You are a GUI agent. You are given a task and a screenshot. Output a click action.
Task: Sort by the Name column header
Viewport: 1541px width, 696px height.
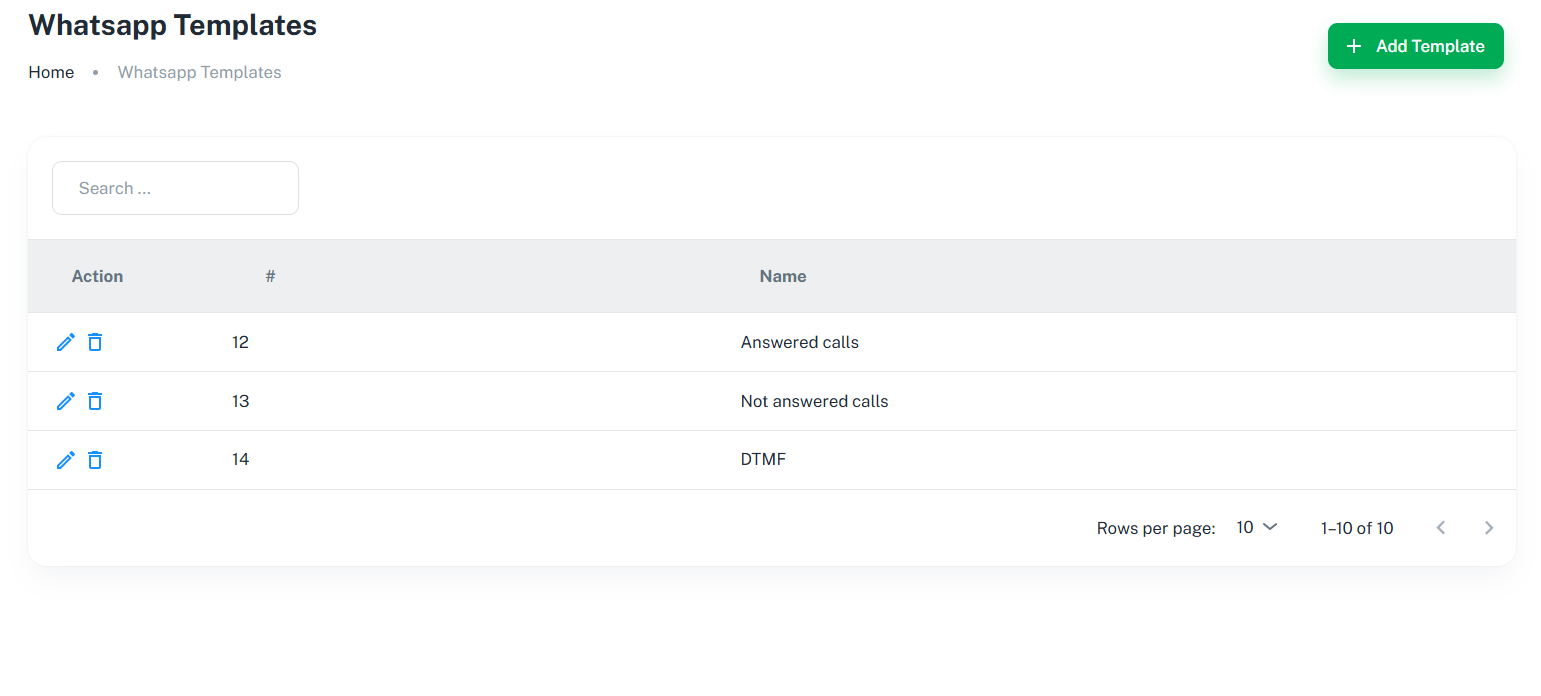point(782,276)
